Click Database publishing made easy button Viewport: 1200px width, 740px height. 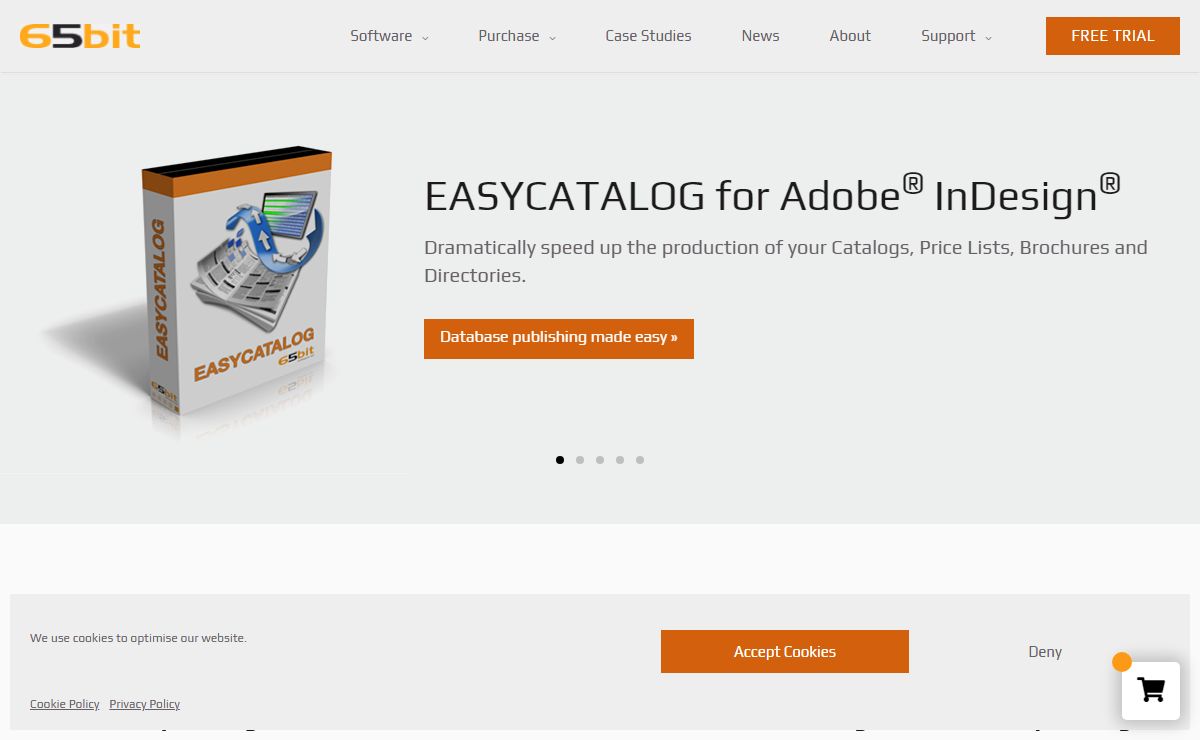(x=559, y=338)
